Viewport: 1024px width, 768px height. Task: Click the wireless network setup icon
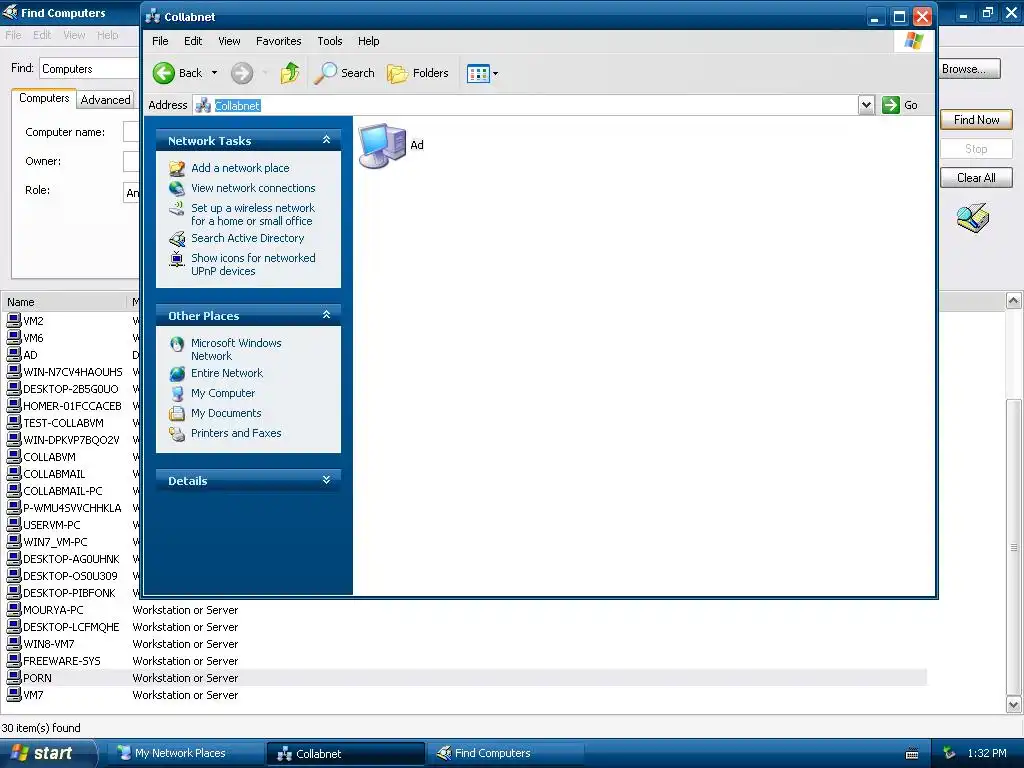177,208
